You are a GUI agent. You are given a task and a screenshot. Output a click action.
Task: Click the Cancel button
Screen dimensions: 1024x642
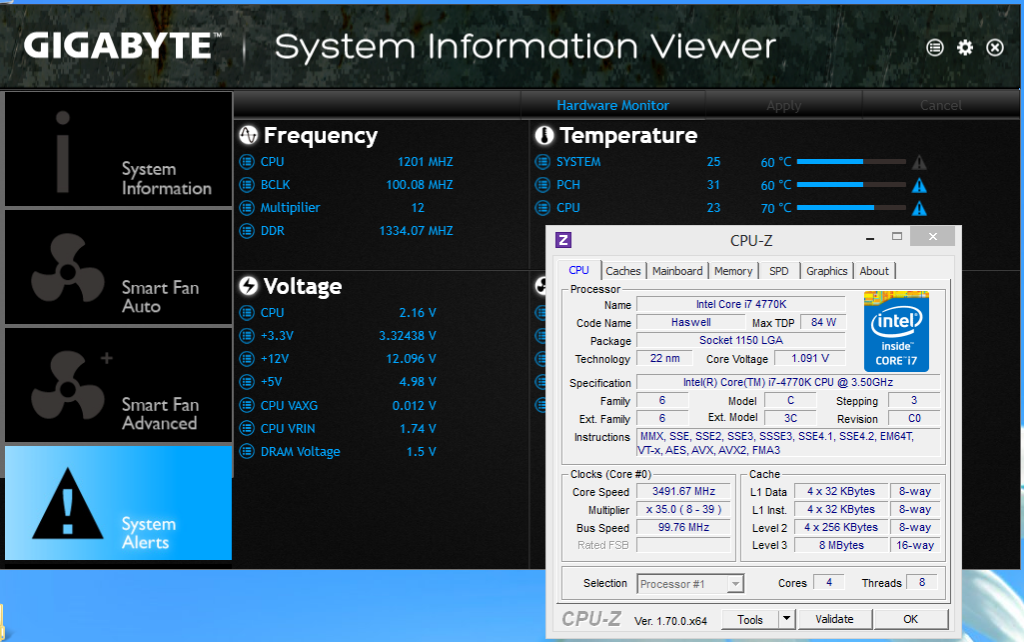(940, 105)
